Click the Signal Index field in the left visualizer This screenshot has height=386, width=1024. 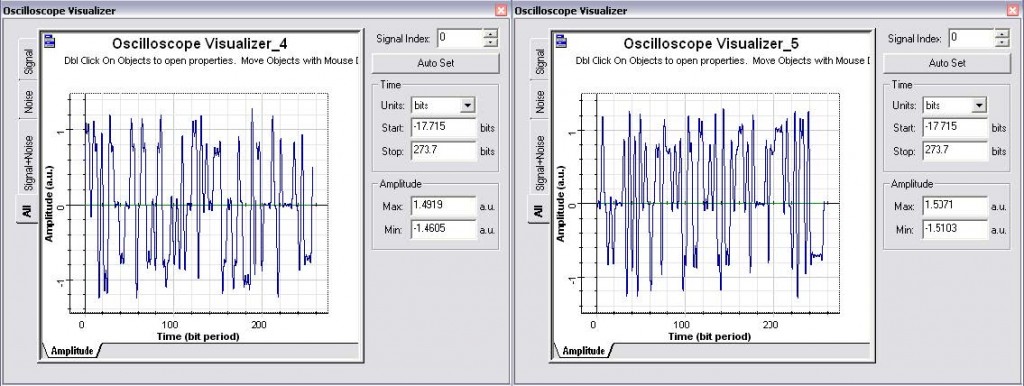pyautogui.click(x=460, y=38)
